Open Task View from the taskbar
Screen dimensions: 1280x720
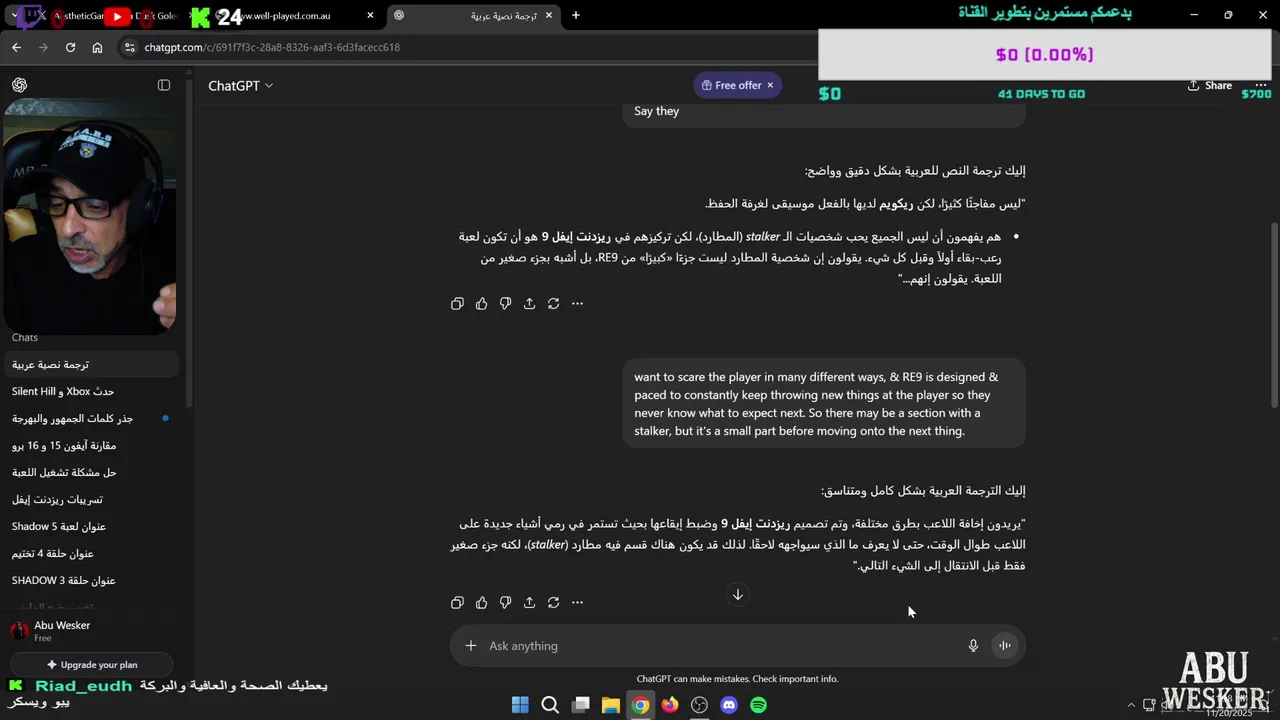click(x=580, y=705)
